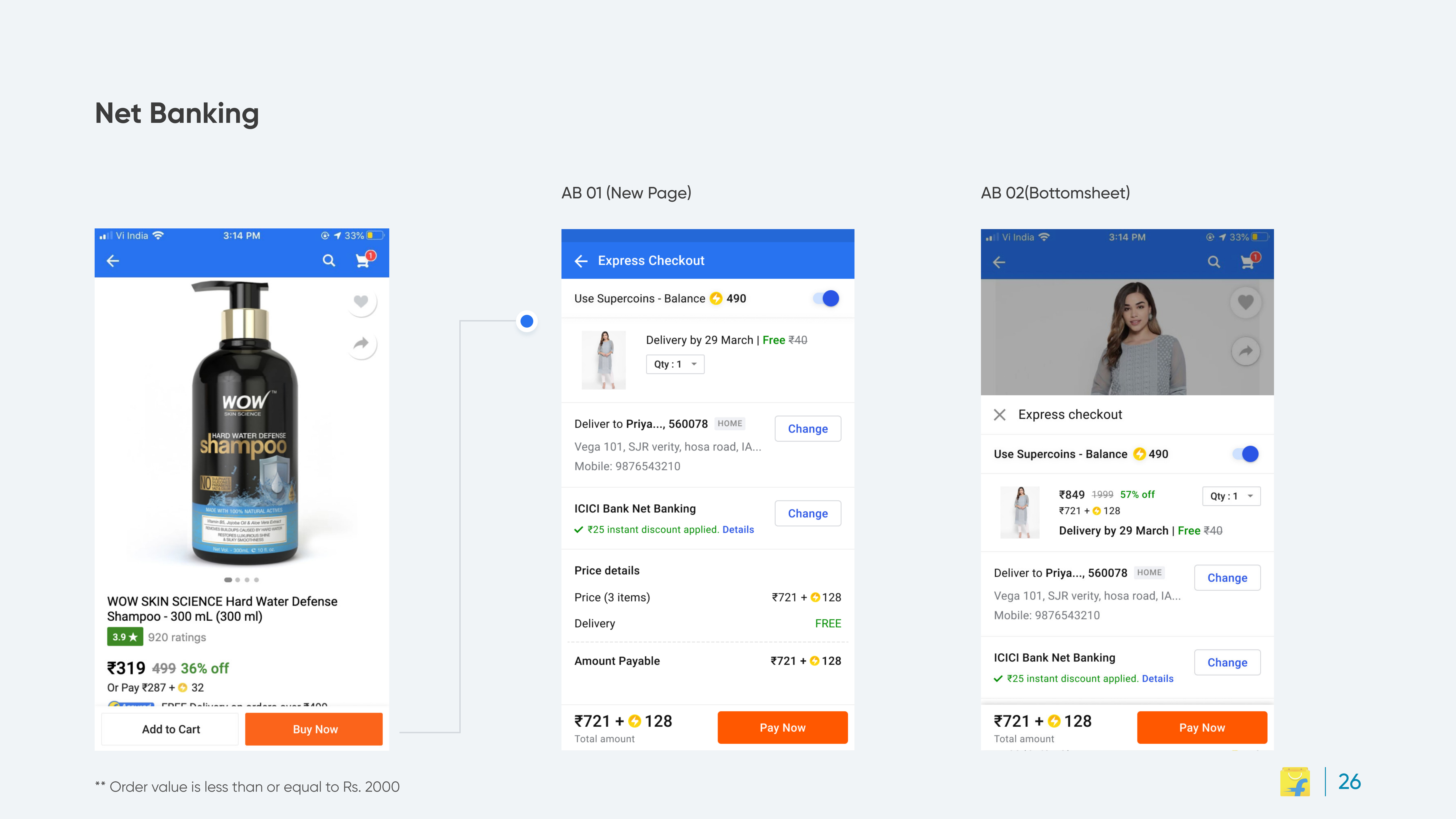Tap share icon on kurta product image
1456x819 pixels.
(x=1246, y=351)
